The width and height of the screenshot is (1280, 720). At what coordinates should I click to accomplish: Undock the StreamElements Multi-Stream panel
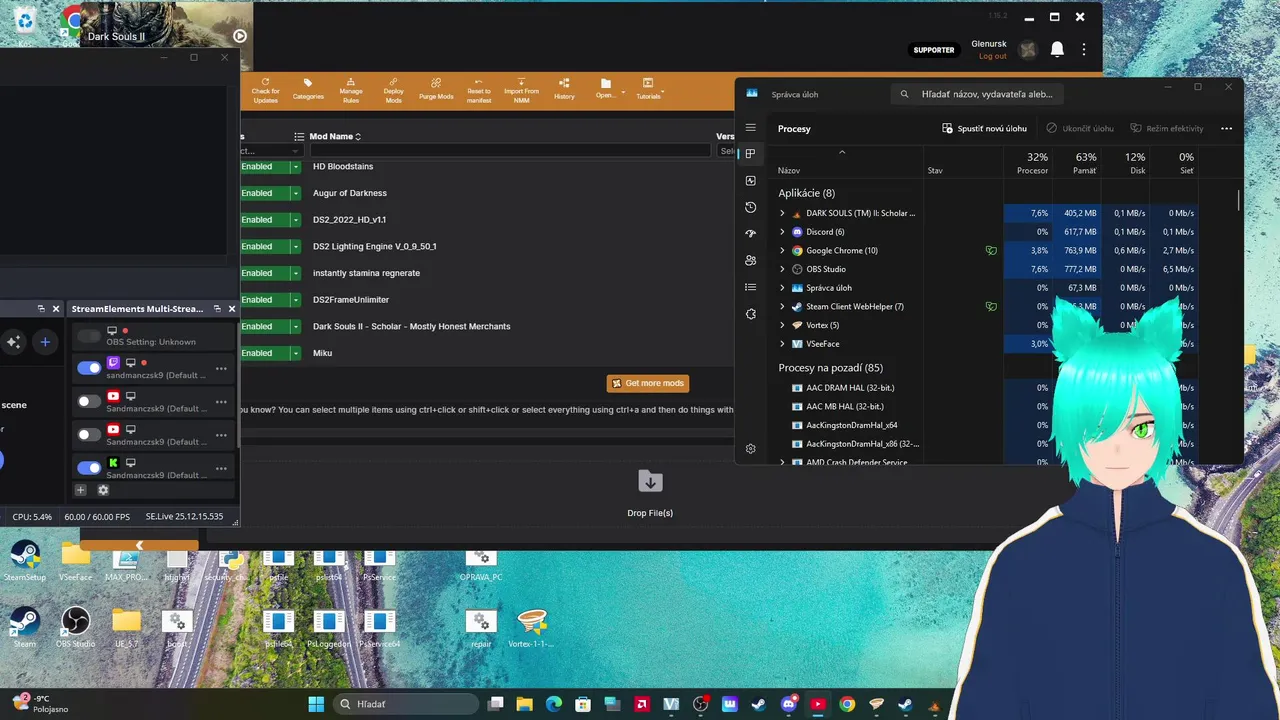pyautogui.click(x=217, y=309)
